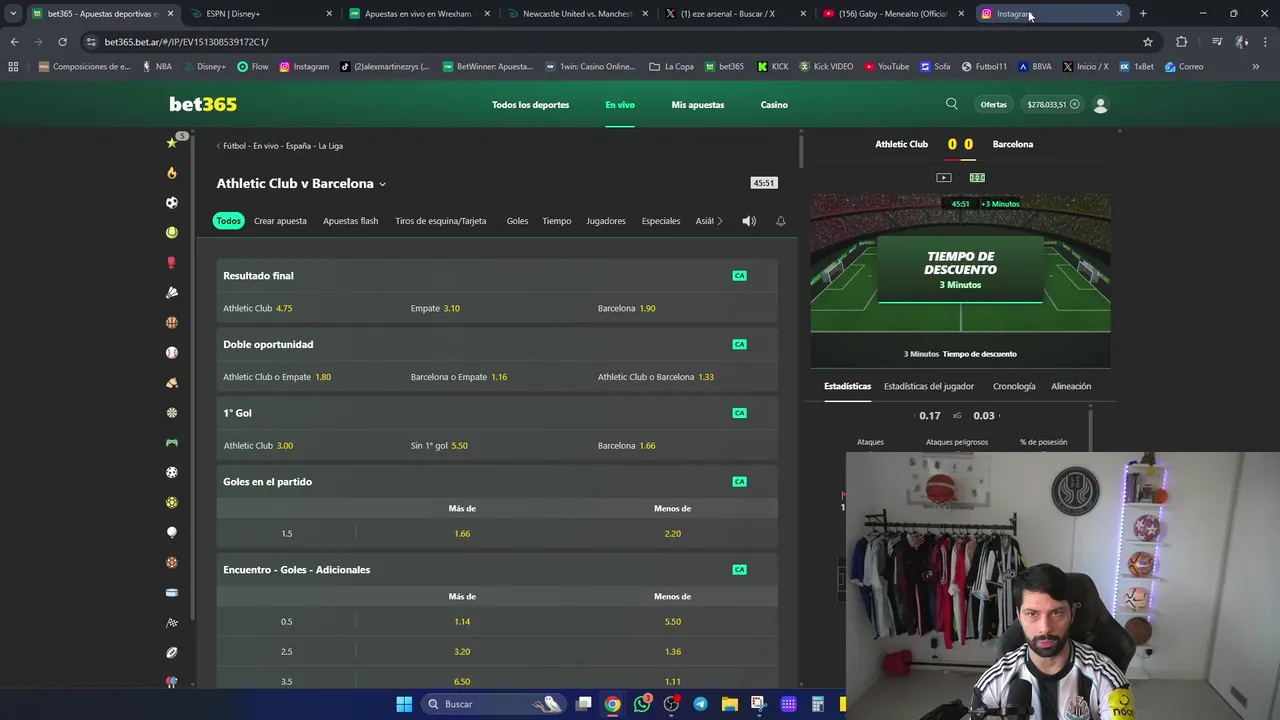
Task: Bookmark this page with the star
Action: coord(1148,42)
